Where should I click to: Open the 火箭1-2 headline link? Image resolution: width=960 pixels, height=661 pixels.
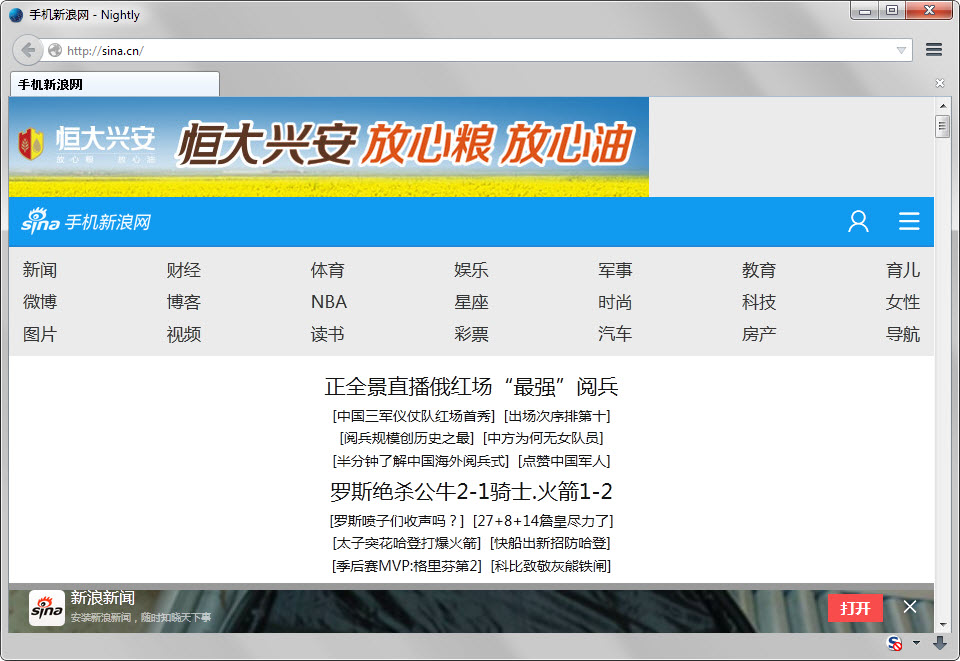[575, 491]
